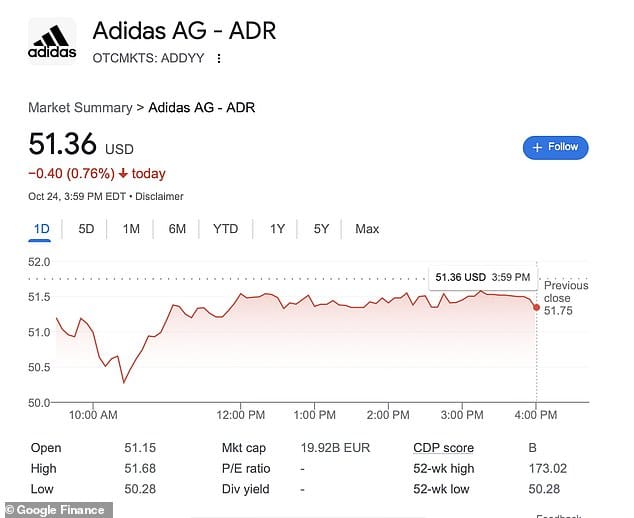Switch to 6M chart range

[x=177, y=229]
